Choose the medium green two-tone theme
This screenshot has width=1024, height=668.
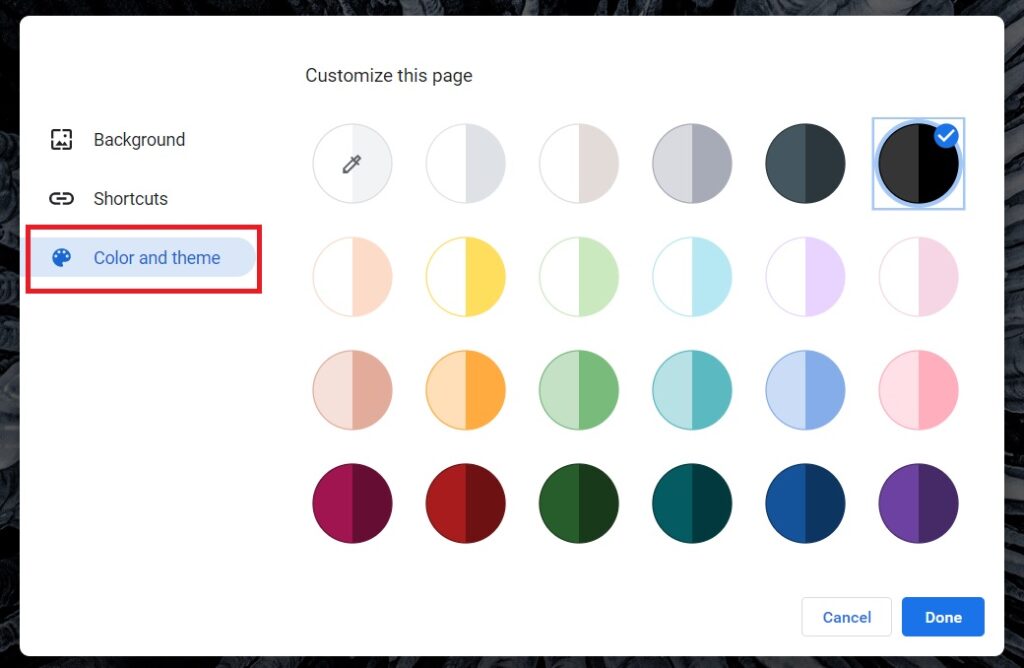point(579,390)
